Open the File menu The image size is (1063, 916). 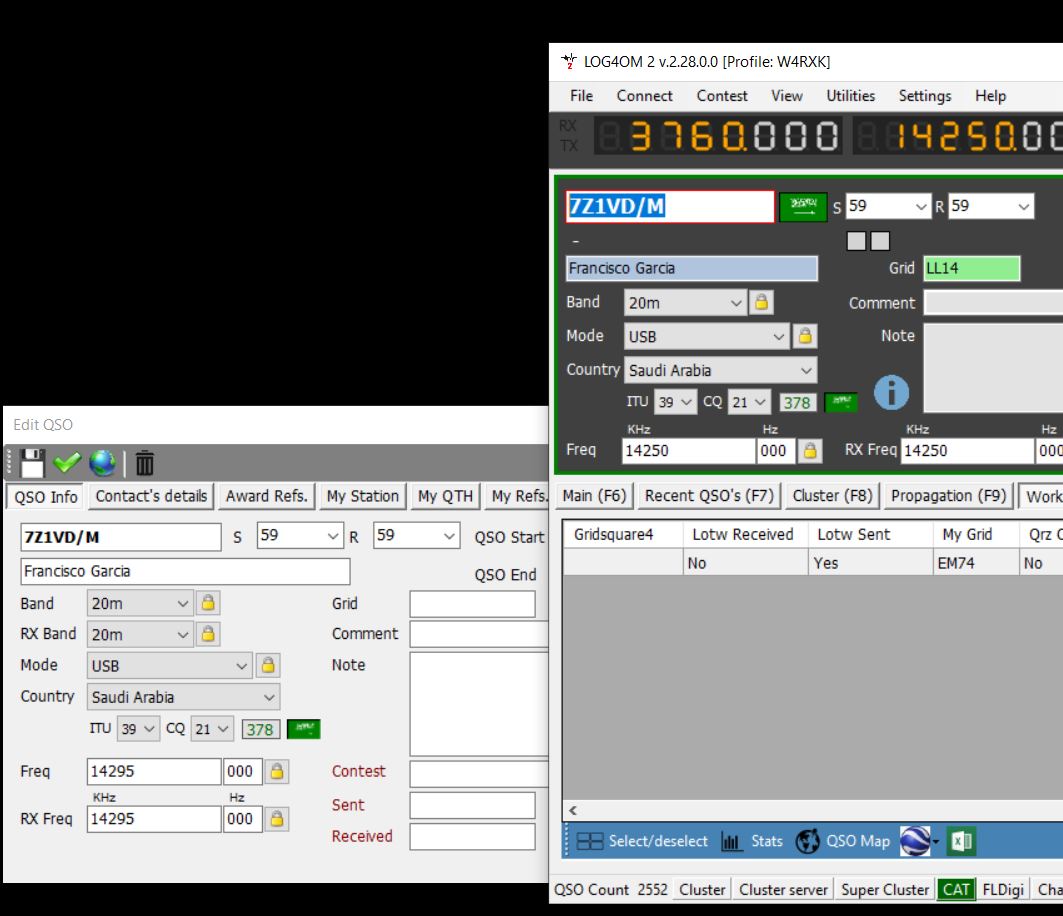582,96
